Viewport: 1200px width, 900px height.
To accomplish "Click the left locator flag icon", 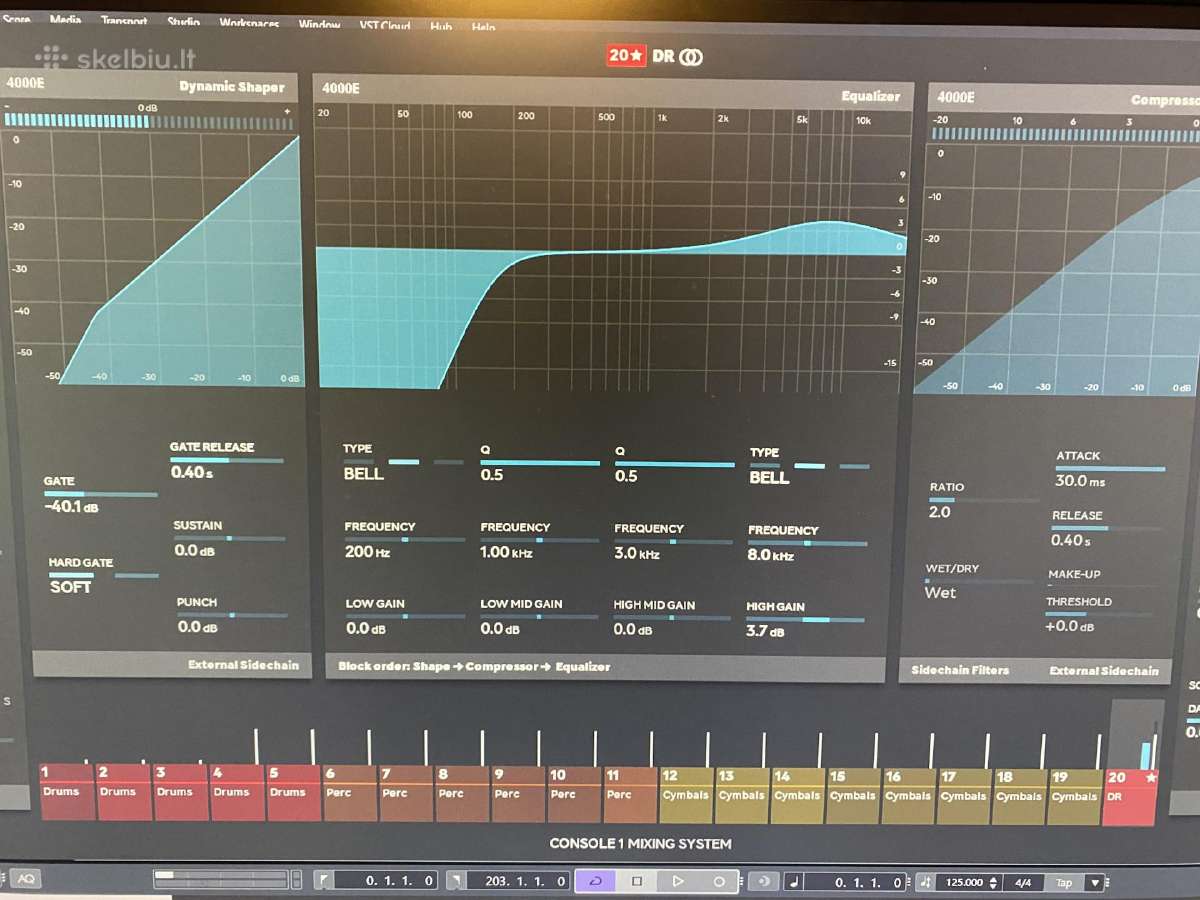I will [x=323, y=881].
